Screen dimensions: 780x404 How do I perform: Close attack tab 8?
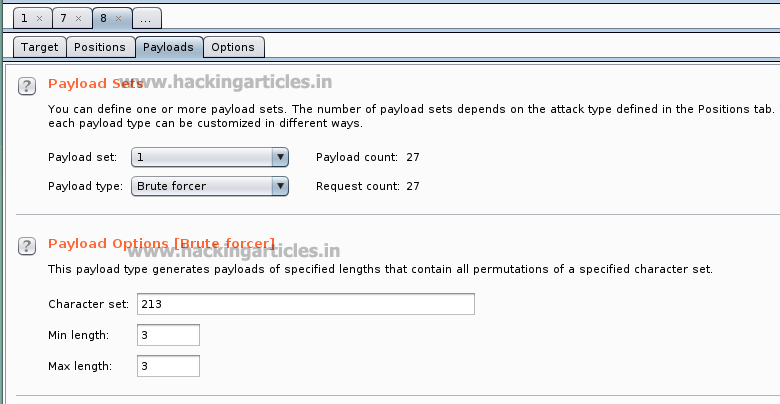coord(117,18)
